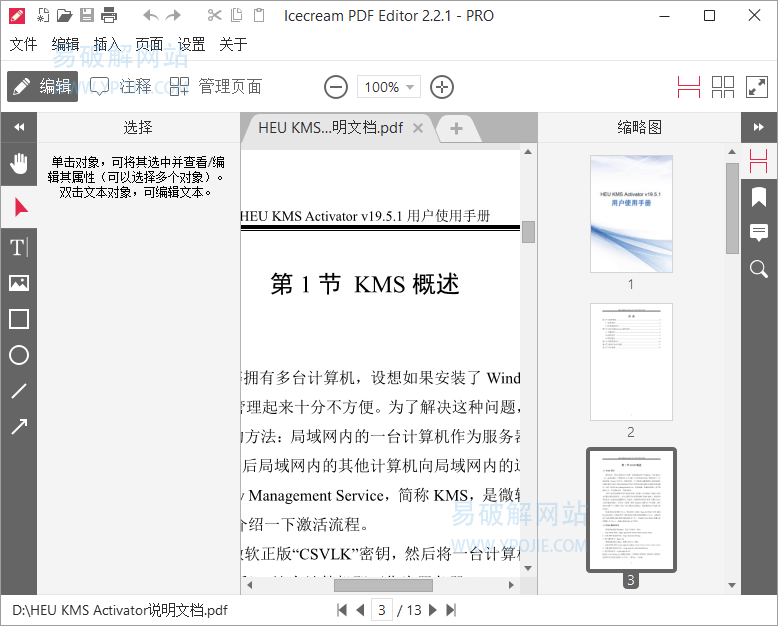Open the 页面 menu
This screenshot has width=778, height=626.
coord(149,44)
